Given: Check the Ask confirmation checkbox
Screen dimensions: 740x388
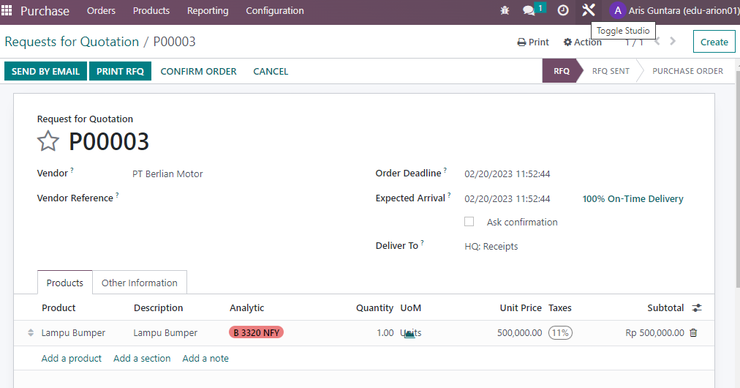Looking at the screenshot, I should tap(469, 221).
